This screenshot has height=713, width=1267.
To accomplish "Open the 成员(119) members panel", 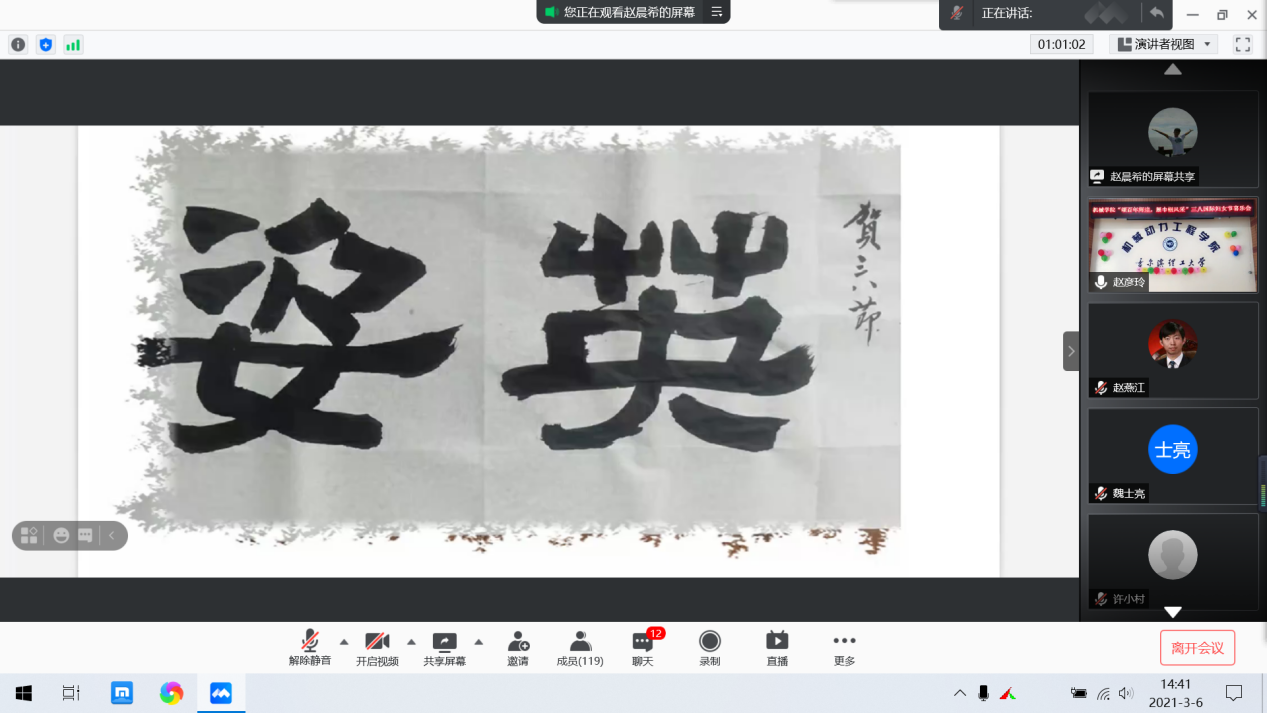I will pyautogui.click(x=580, y=648).
